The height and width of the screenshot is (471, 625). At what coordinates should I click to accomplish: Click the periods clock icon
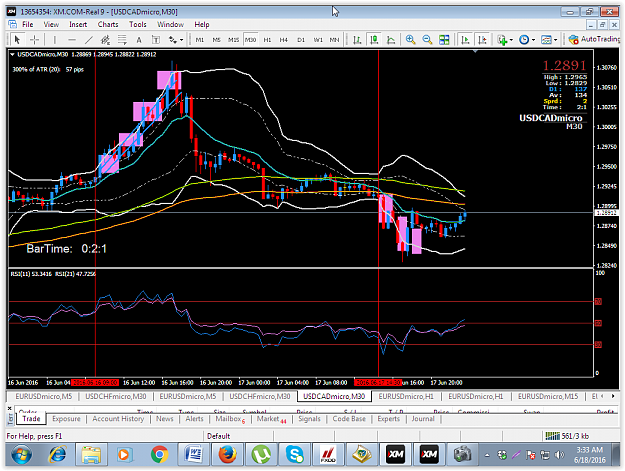pyautogui.click(x=524, y=39)
